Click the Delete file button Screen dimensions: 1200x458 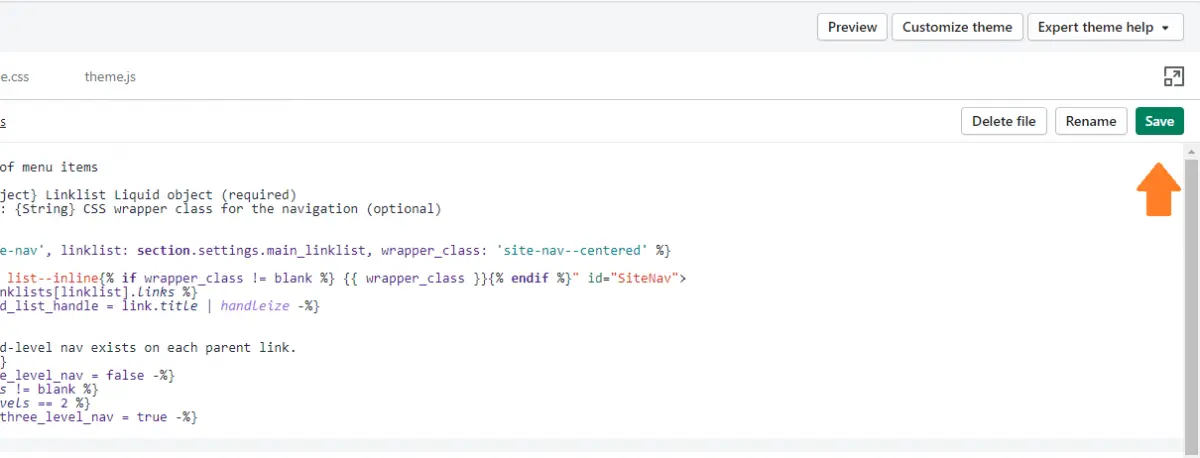point(1004,121)
